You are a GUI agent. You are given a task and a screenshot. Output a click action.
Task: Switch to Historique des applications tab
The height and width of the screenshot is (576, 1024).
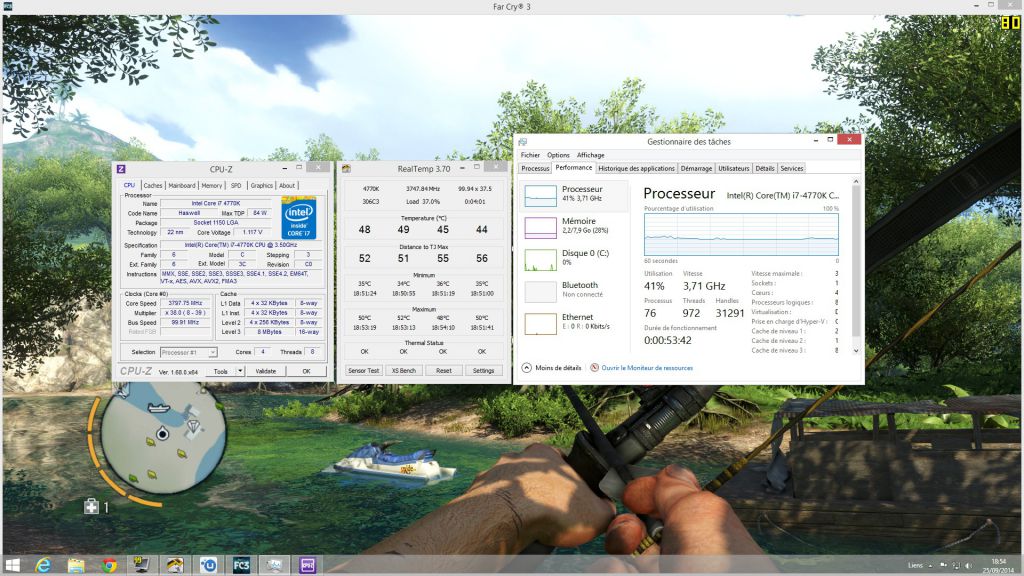(636, 168)
